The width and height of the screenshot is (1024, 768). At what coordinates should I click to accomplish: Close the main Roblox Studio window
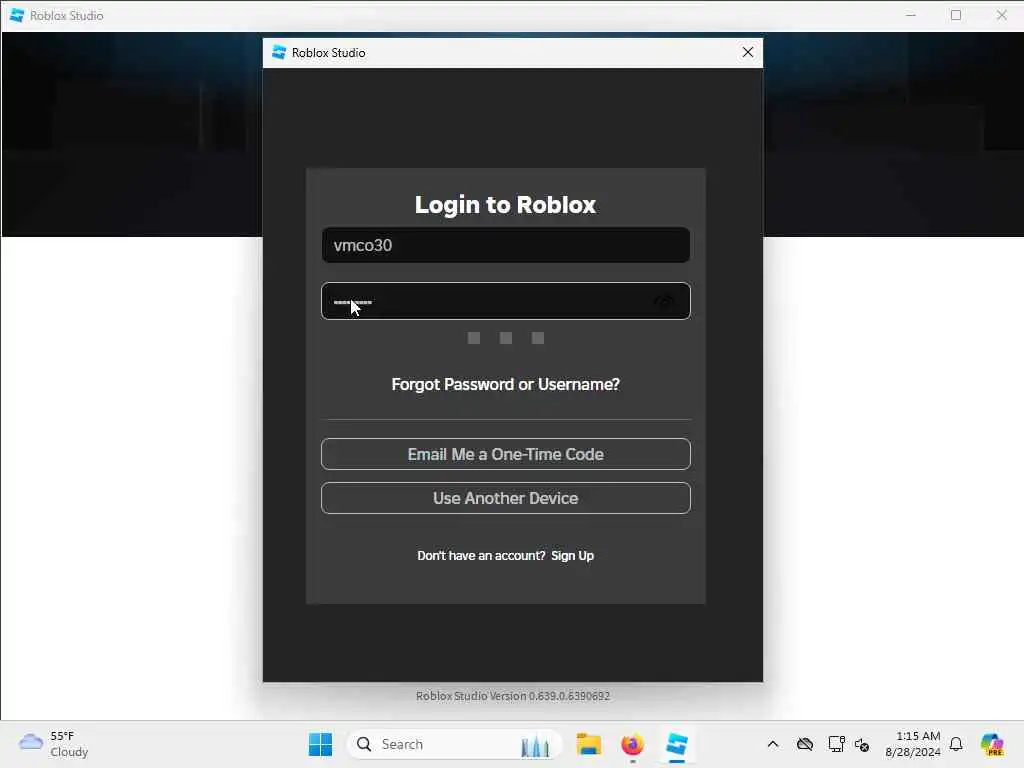point(1001,15)
